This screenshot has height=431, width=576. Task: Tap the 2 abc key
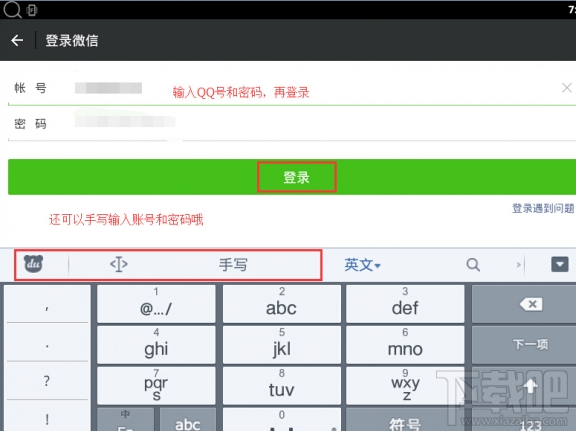(x=282, y=304)
